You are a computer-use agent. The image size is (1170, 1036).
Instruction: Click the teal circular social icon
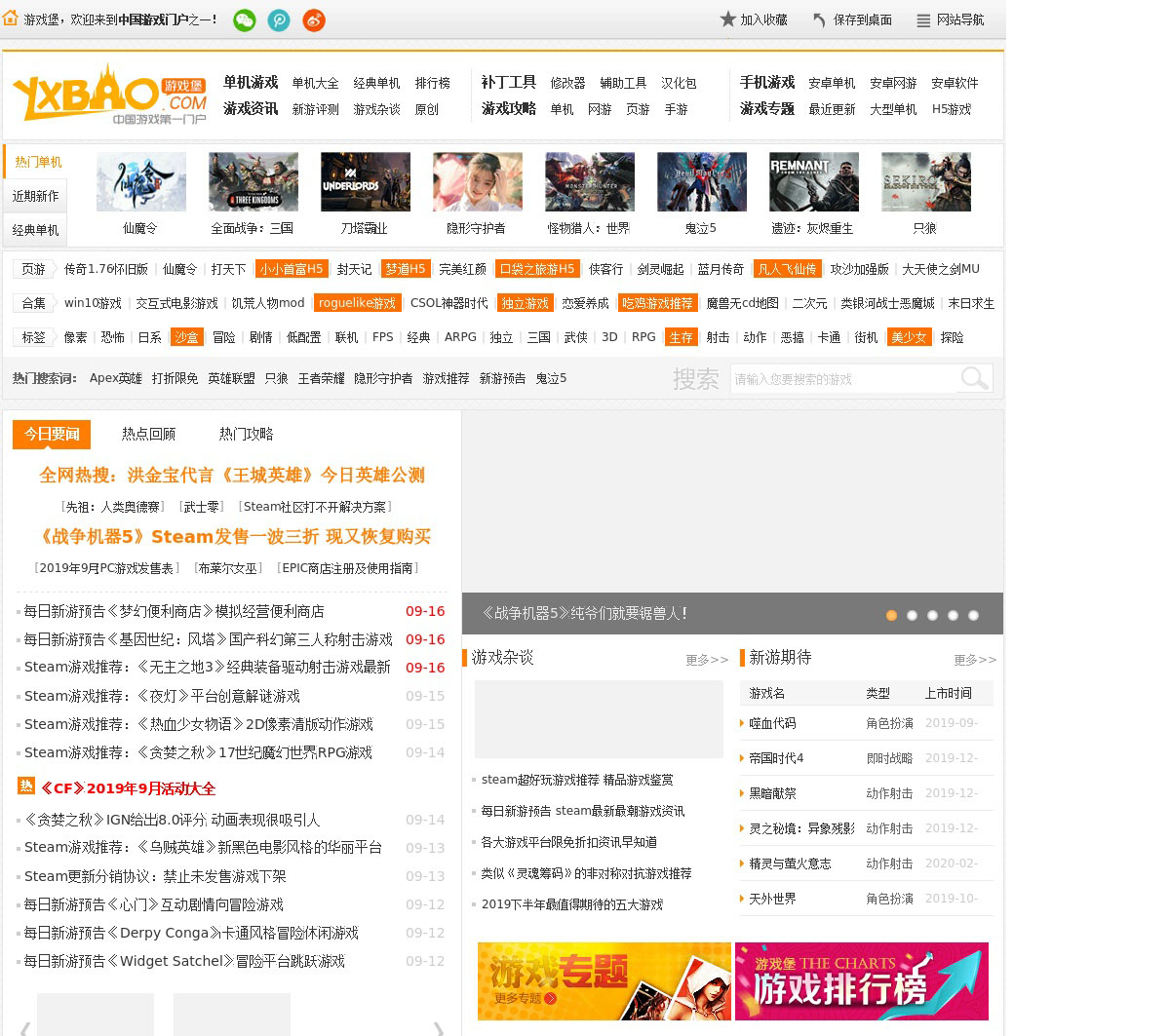click(x=279, y=20)
